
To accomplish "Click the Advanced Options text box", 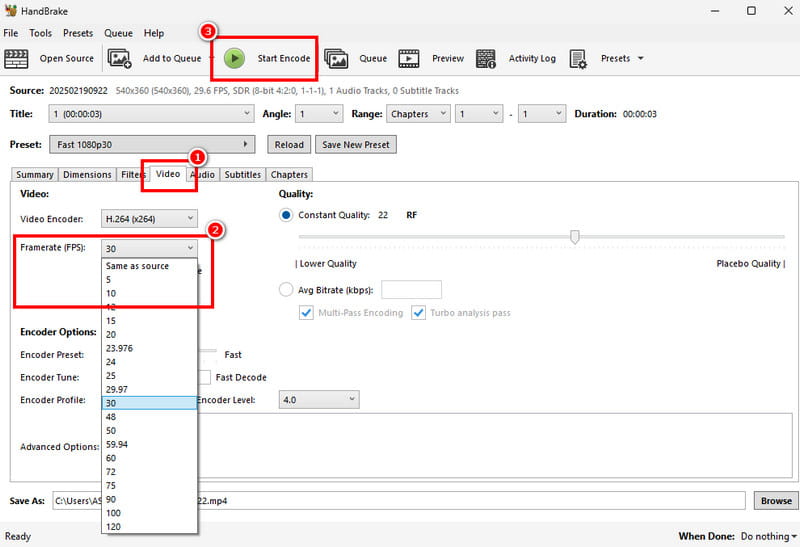I will [x=495, y=445].
